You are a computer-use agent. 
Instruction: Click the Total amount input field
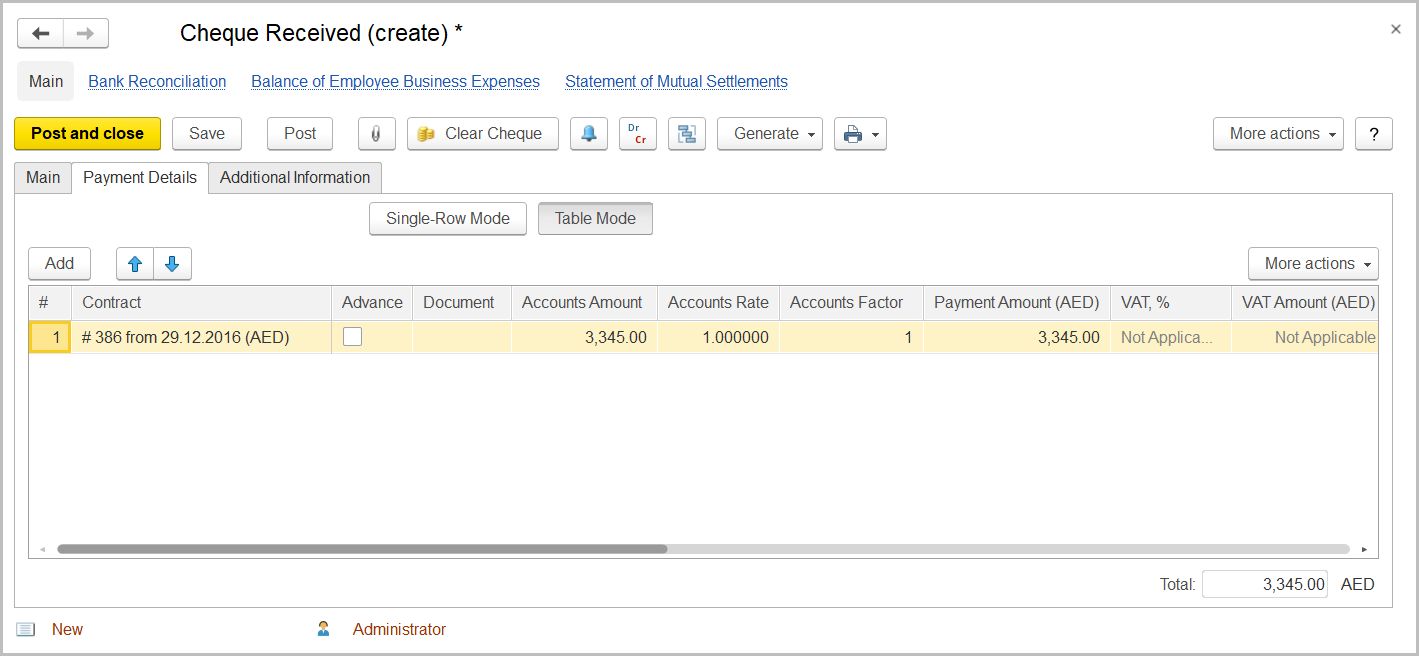pyautogui.click(x=1264, y=584)
